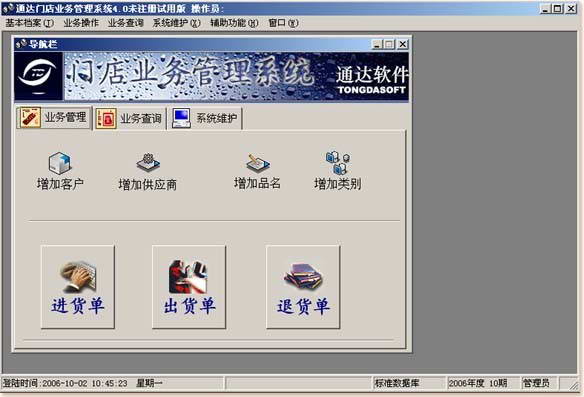Screen dimensions: 584x397
Task: Open the 系统维护 menu in menu bar
Action: click(x=177, y=23)
